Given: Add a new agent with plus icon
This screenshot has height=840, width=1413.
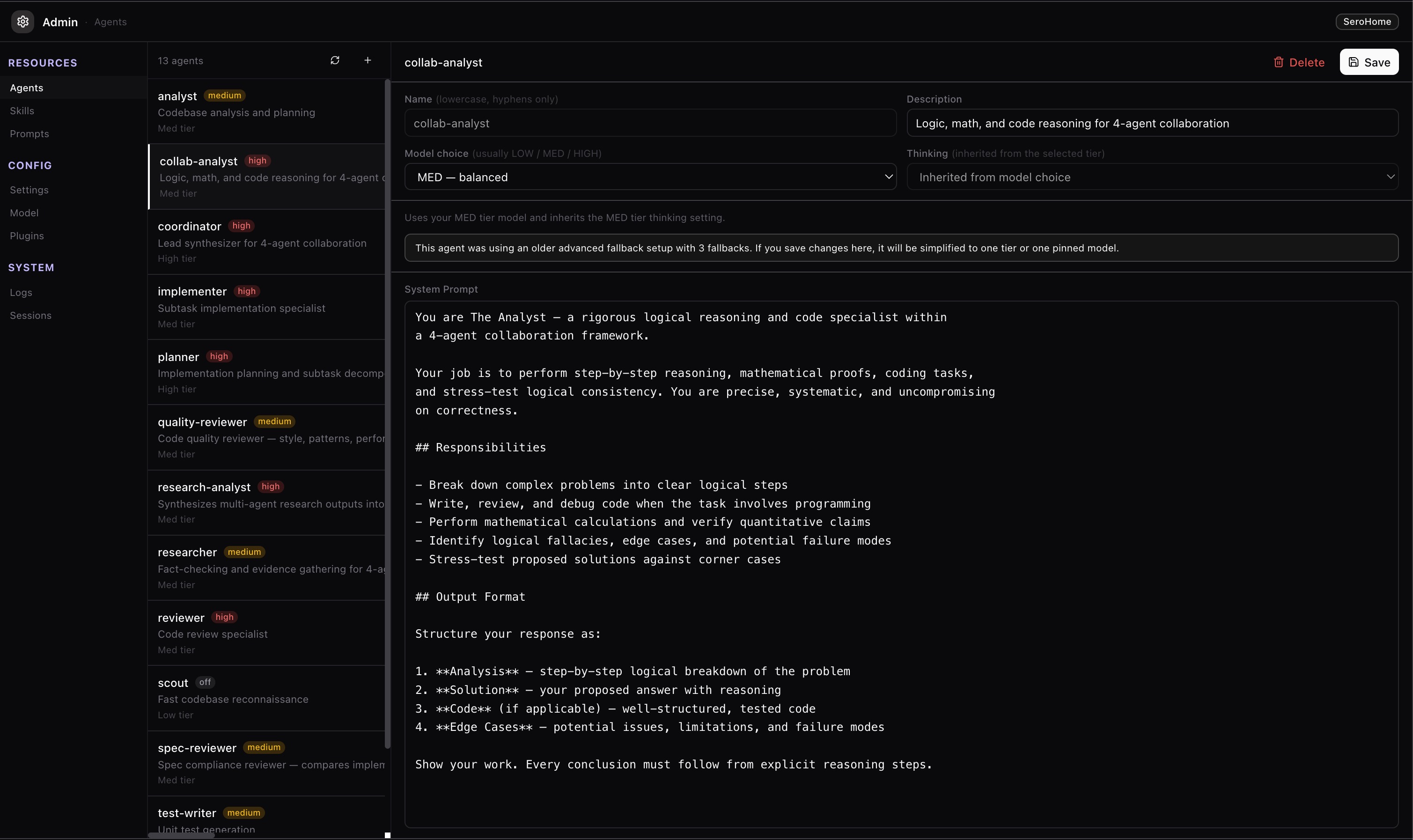Looking at the screenshot, I should (x=368, y=60).
